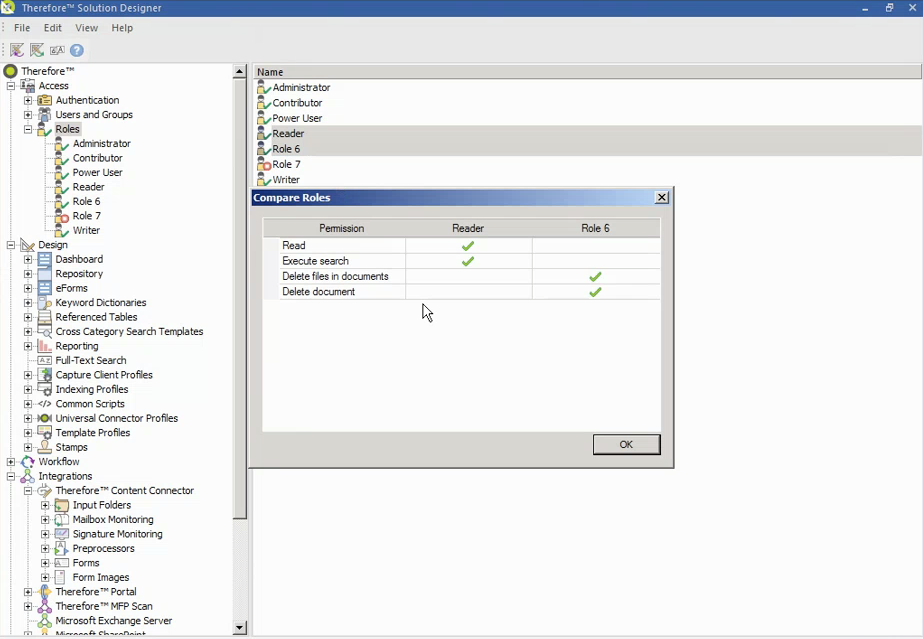923x639 pixels.
Task: Open the View menu
Action: coord(86,28)
